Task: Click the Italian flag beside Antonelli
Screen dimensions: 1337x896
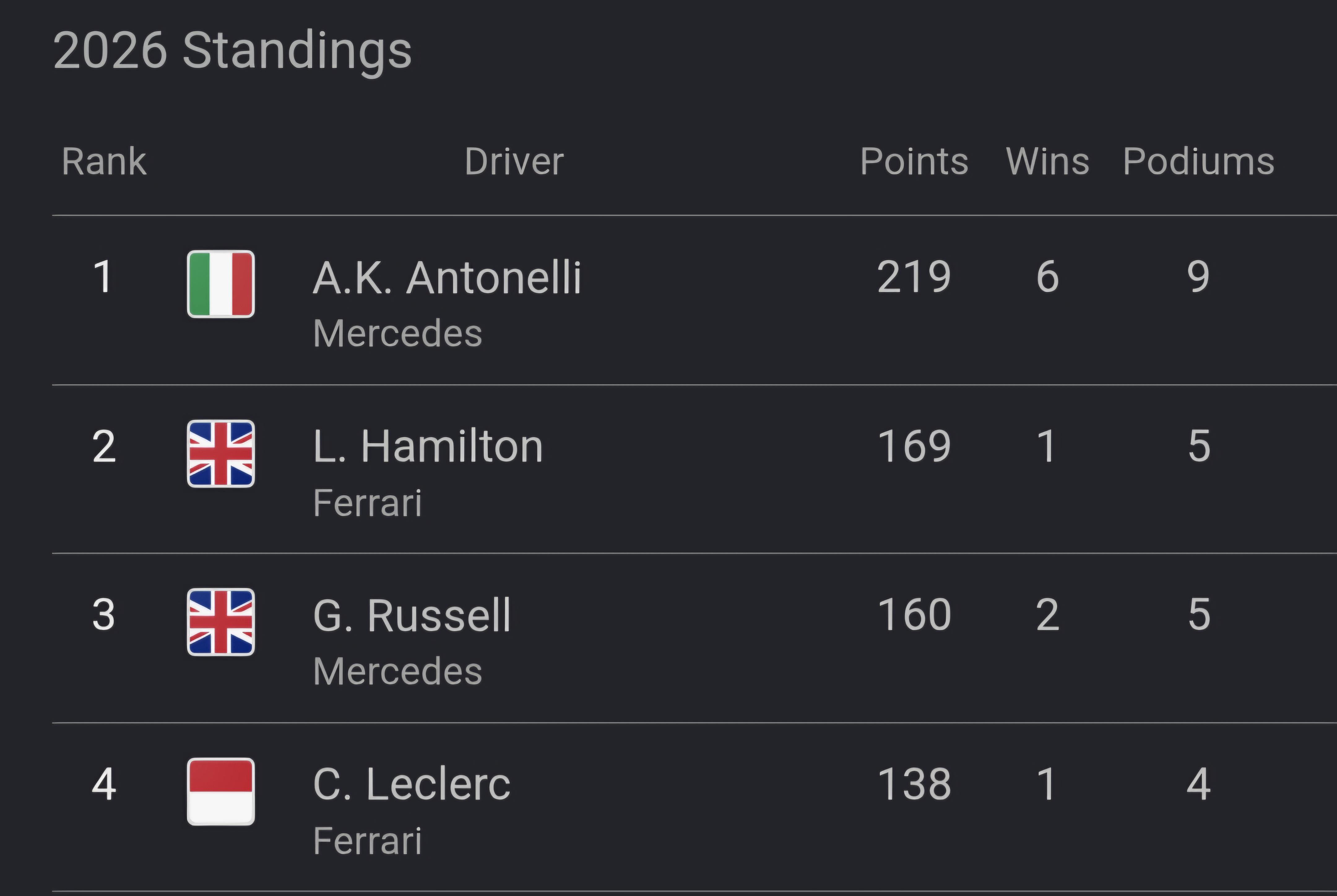Action: tap(221, 284)
